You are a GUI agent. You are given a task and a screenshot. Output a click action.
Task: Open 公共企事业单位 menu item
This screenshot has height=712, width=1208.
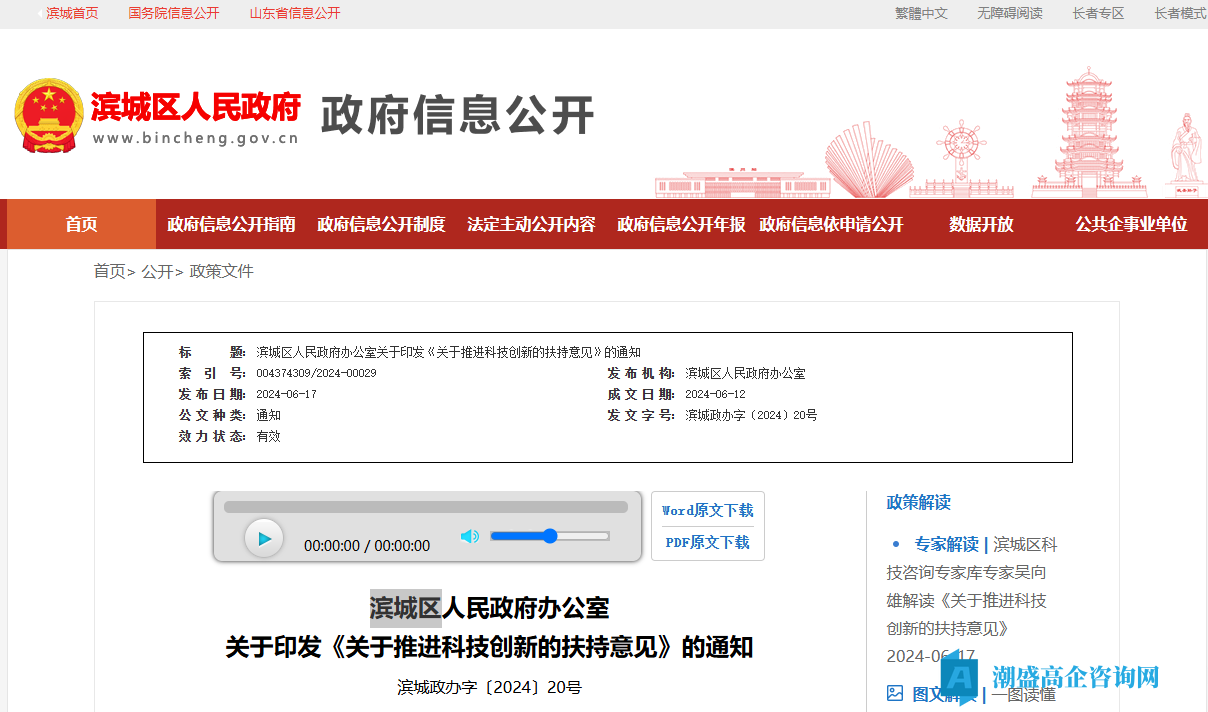click(1131, 224)
